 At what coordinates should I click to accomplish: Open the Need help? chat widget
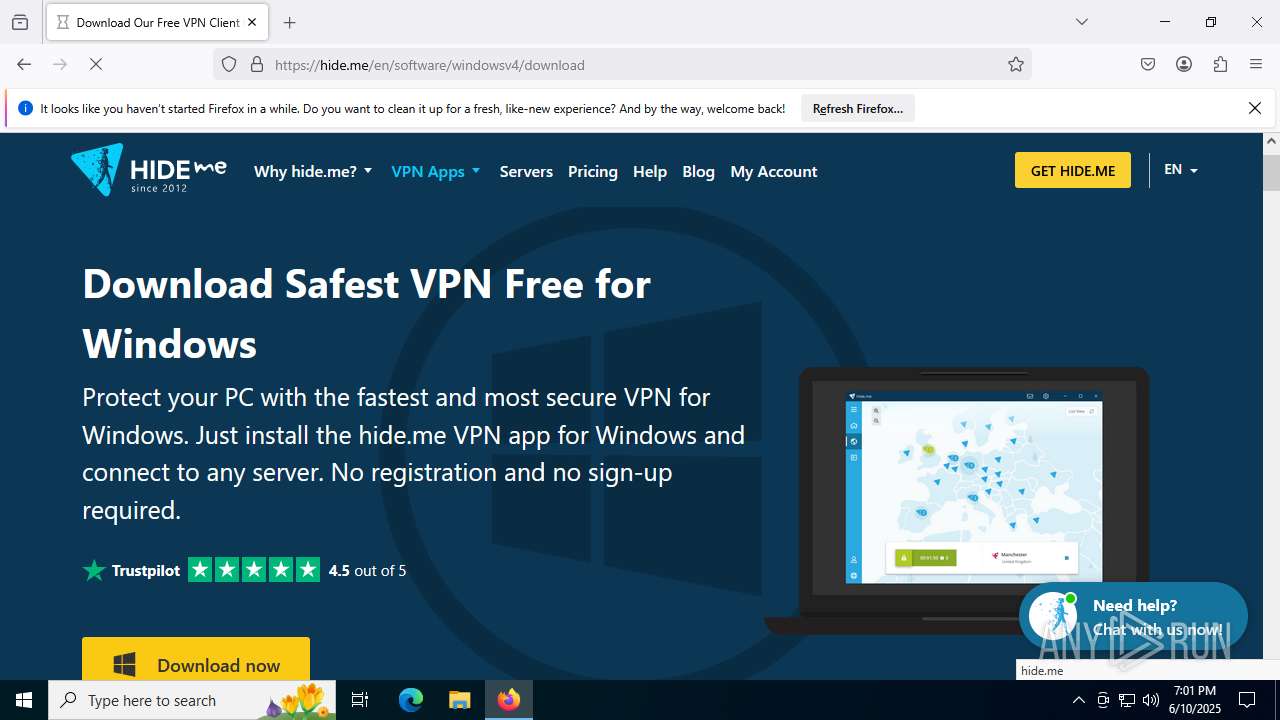(x=1133, y=616)
